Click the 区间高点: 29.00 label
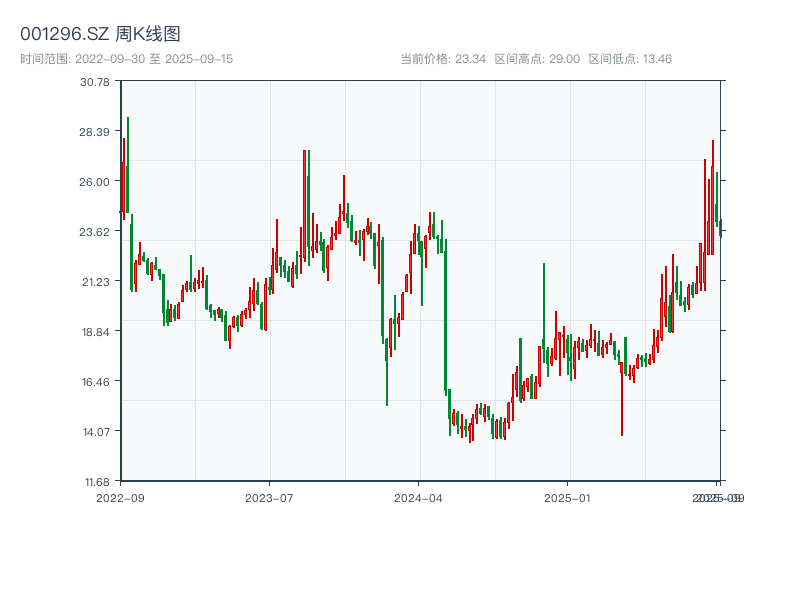 [537, 59]
